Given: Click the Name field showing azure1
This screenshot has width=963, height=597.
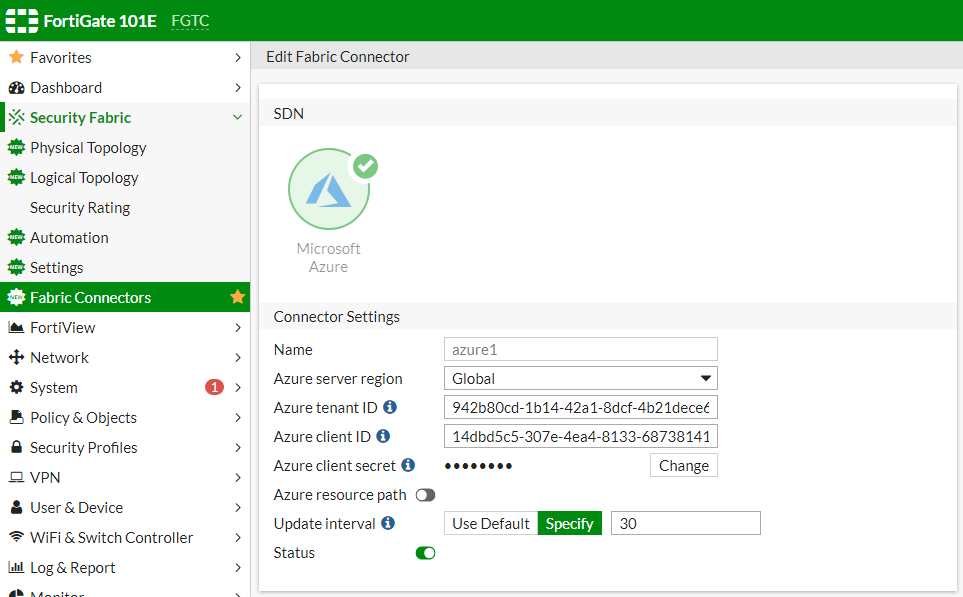Looking at the screenshot, I should [580, 349].
